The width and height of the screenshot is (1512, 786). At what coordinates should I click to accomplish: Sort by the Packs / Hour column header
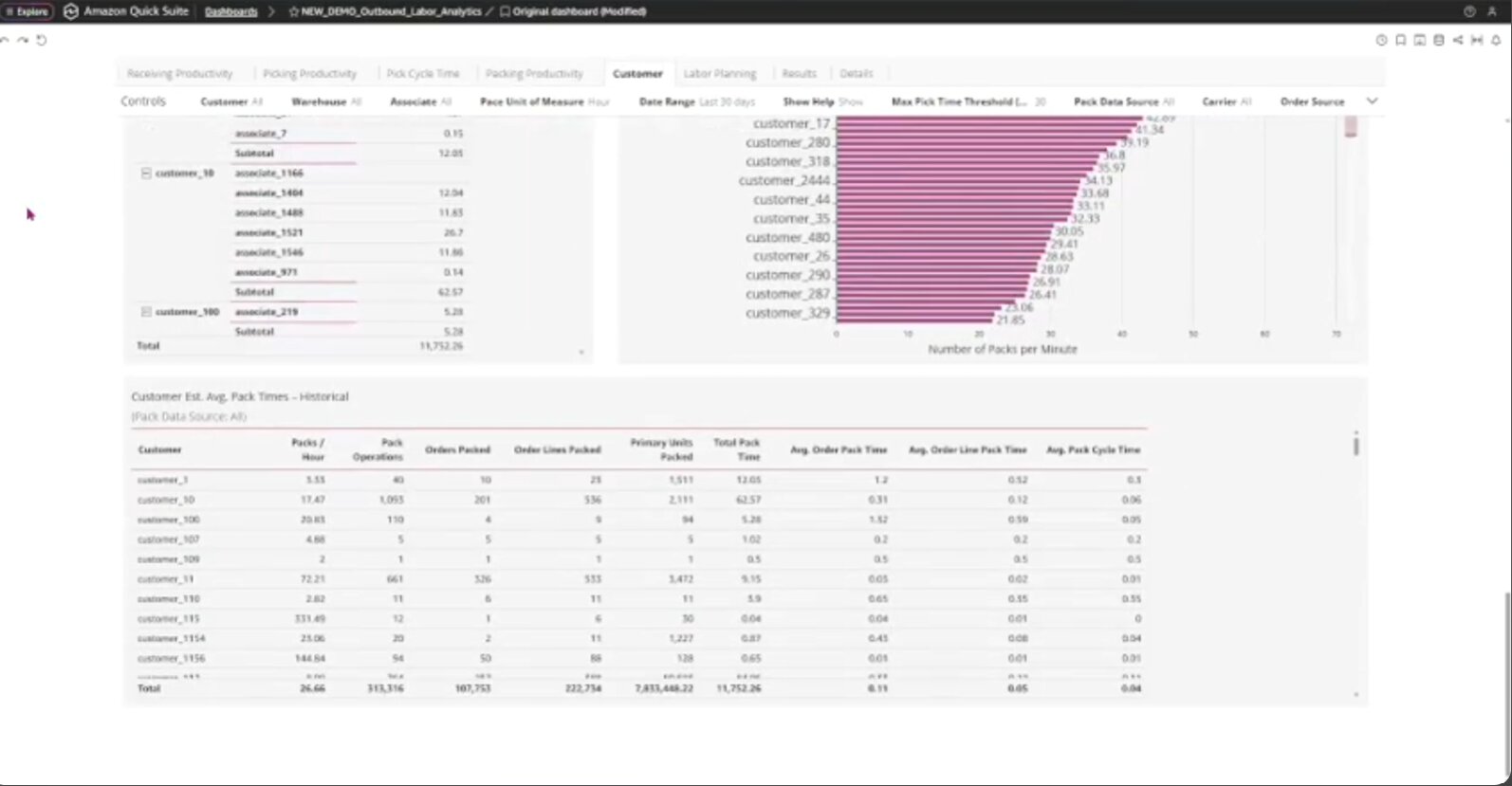(307, 449)
